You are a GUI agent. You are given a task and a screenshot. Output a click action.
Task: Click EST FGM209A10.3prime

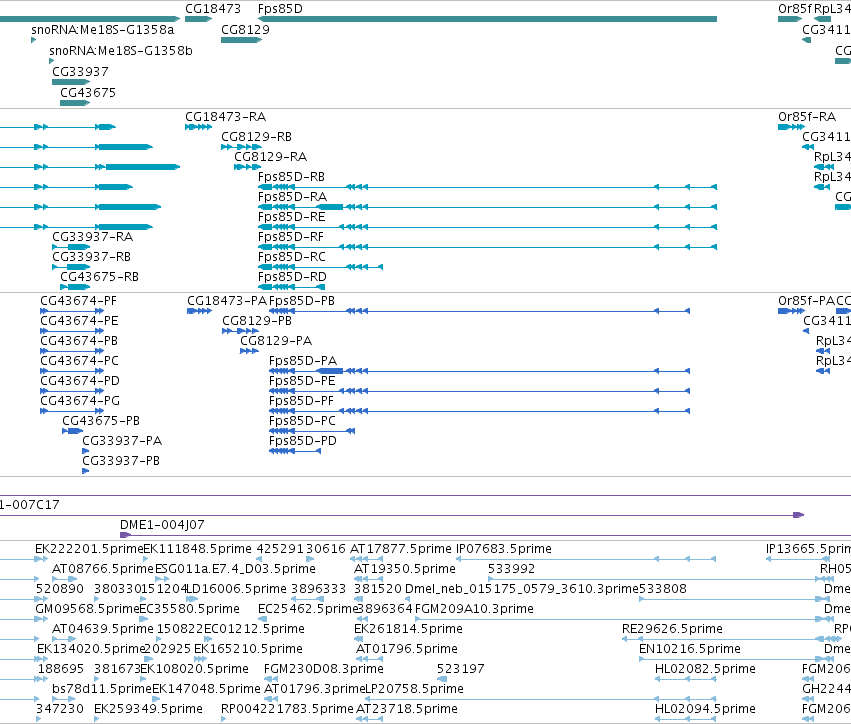click(474, 609)
